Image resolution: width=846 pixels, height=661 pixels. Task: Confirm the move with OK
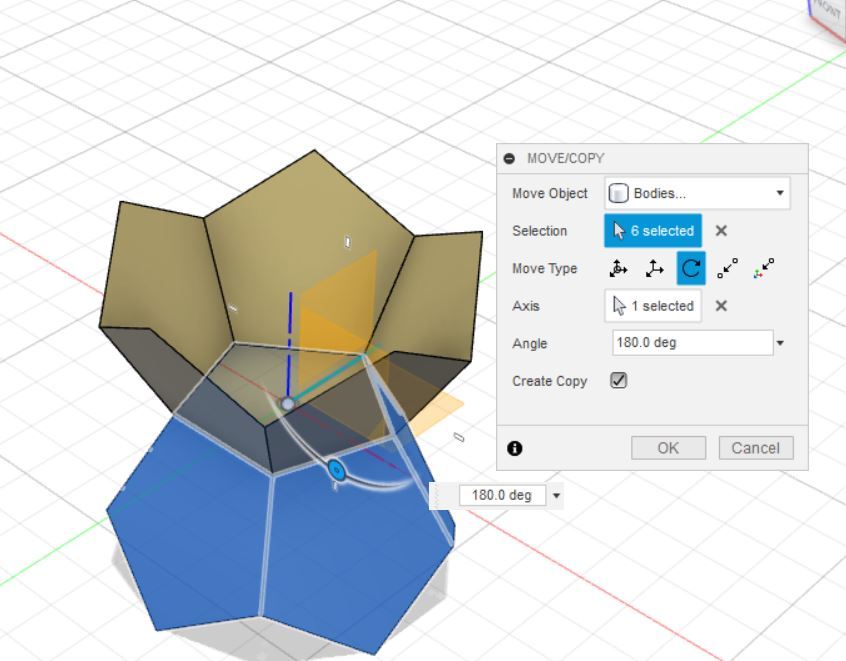pos(668,448)
